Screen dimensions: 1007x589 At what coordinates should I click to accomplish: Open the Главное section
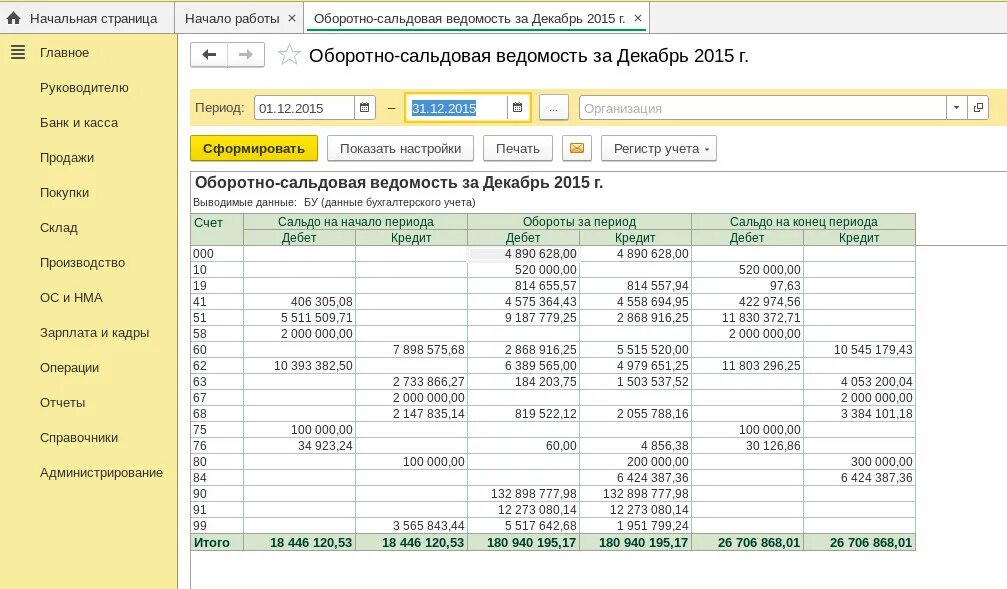pos(64,53)
